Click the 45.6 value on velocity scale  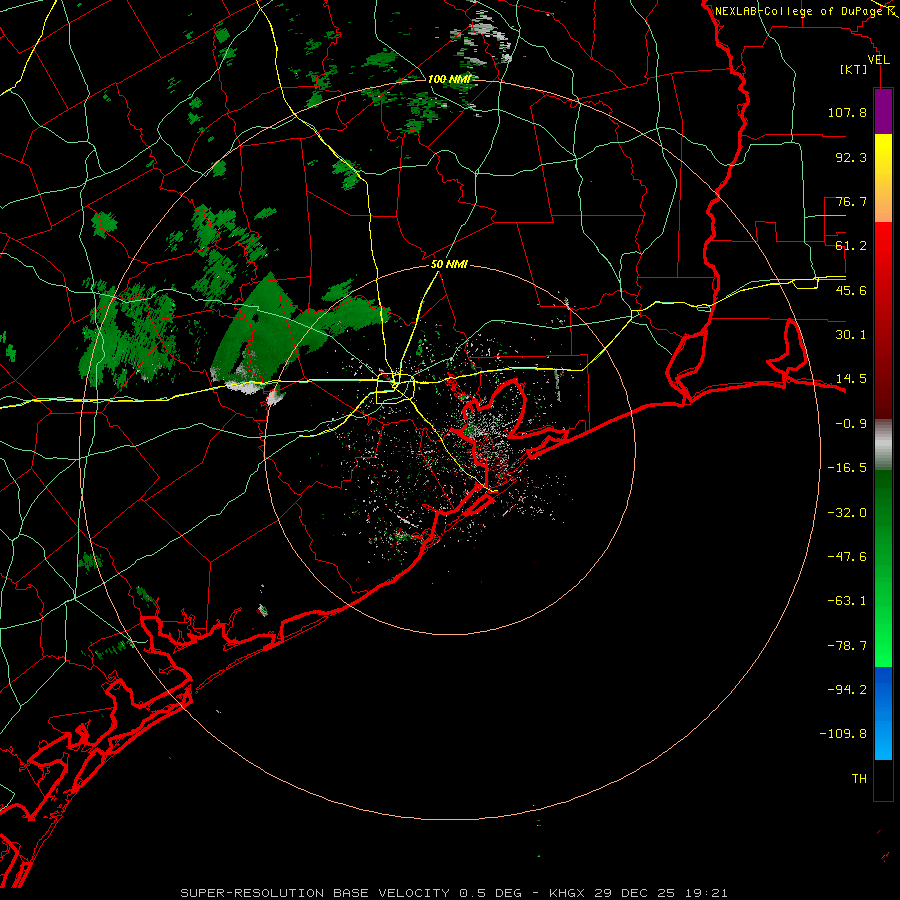click(851, 290)
